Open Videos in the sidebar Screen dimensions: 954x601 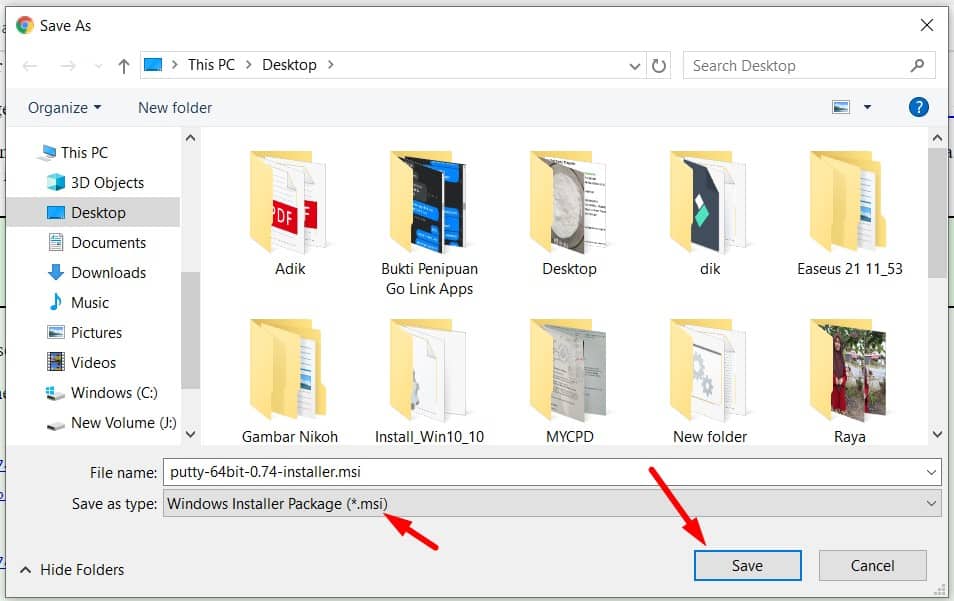pyautogui.click(x=93, y=363)
